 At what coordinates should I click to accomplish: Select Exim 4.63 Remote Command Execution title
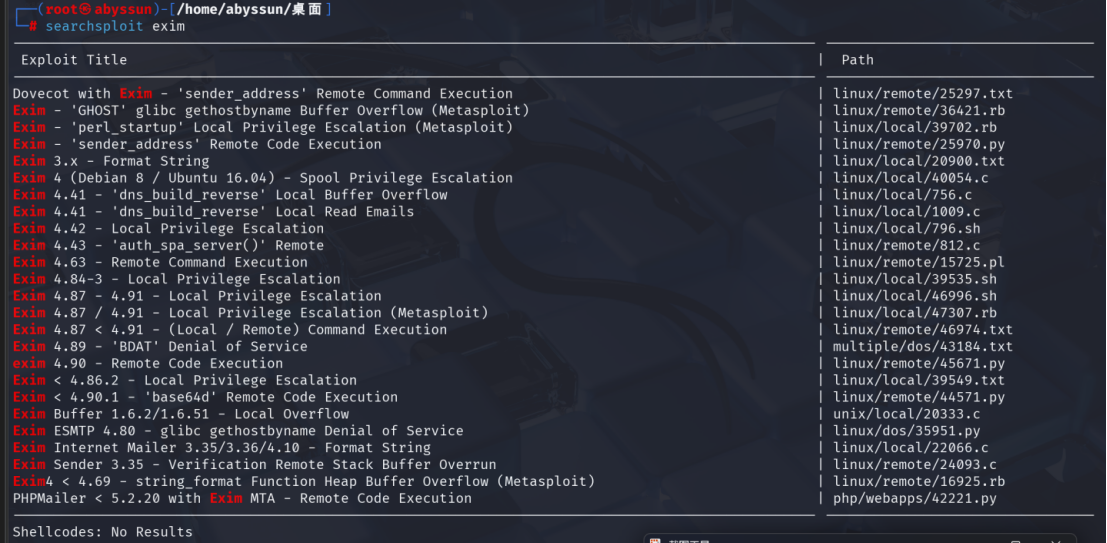click(x=160, y=262)
